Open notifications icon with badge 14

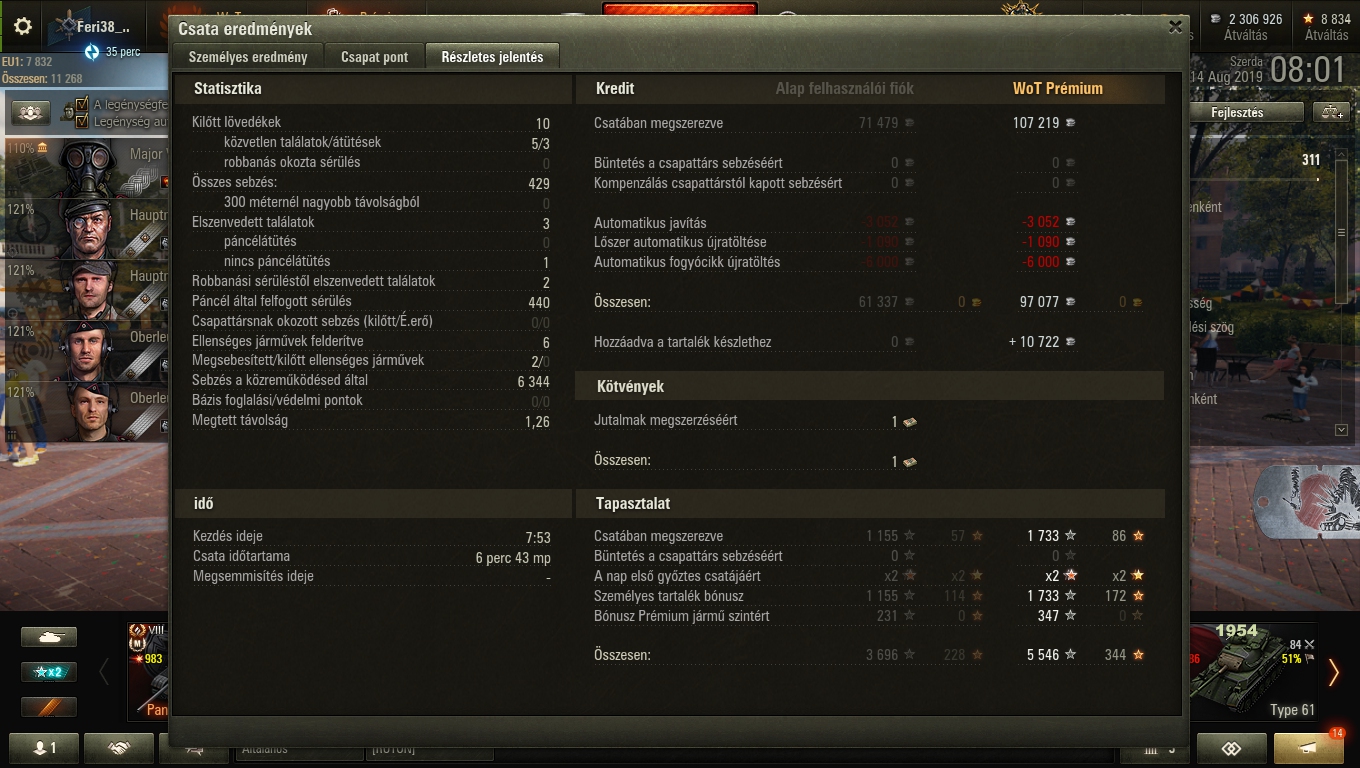[1308, 748]
